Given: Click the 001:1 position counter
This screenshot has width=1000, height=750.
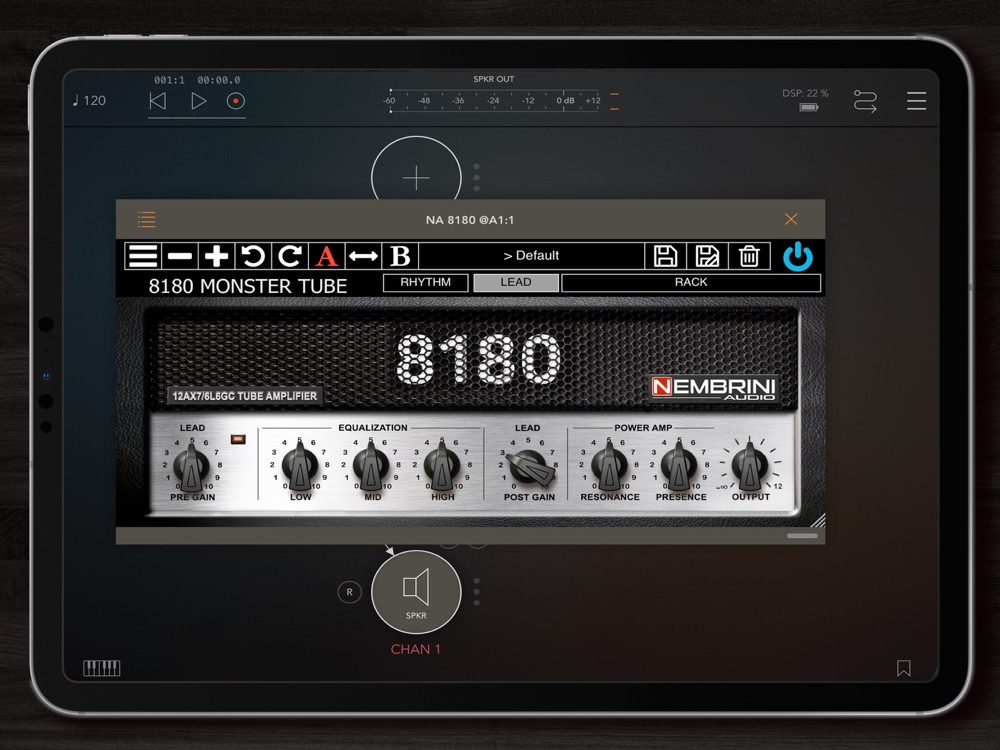Looking at the screenshot, I should tap(169, 80).
